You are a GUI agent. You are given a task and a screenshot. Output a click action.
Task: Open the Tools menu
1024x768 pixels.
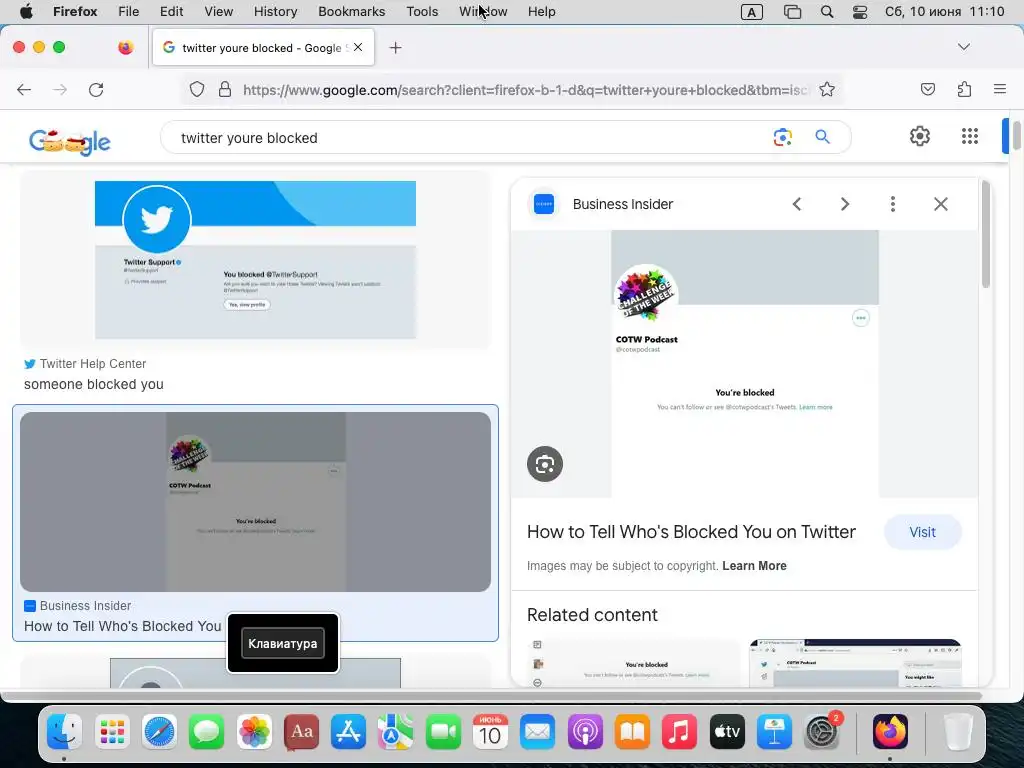tap(422, 11)
